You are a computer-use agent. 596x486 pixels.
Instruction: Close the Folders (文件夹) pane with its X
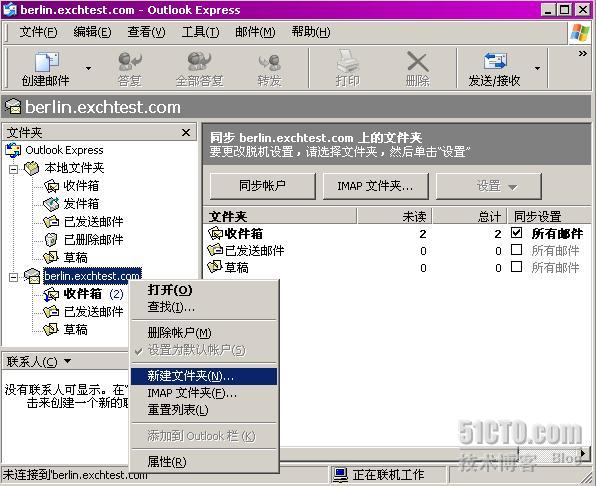(186, 132)
